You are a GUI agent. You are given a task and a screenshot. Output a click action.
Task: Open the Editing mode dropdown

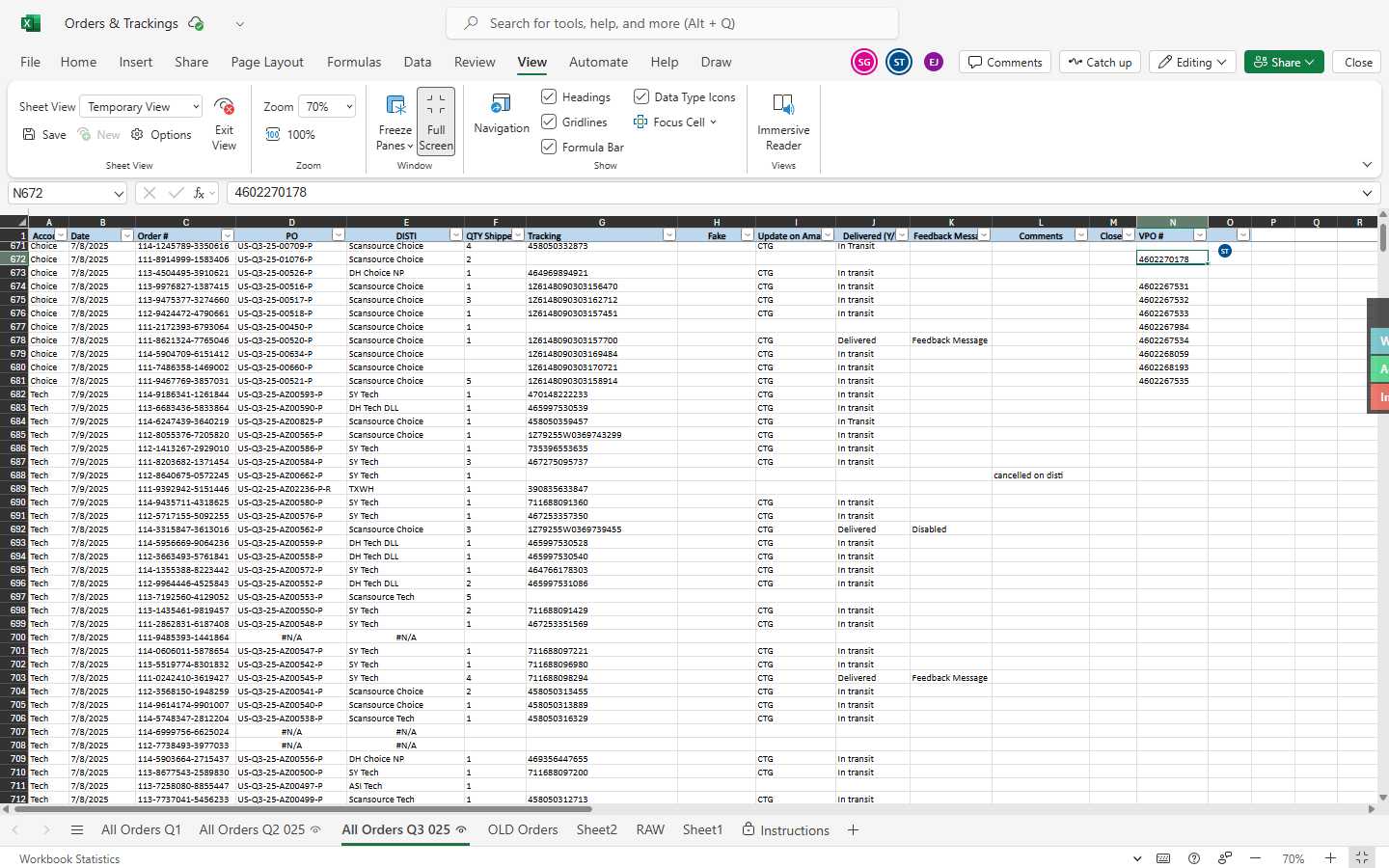[1192, 62]
